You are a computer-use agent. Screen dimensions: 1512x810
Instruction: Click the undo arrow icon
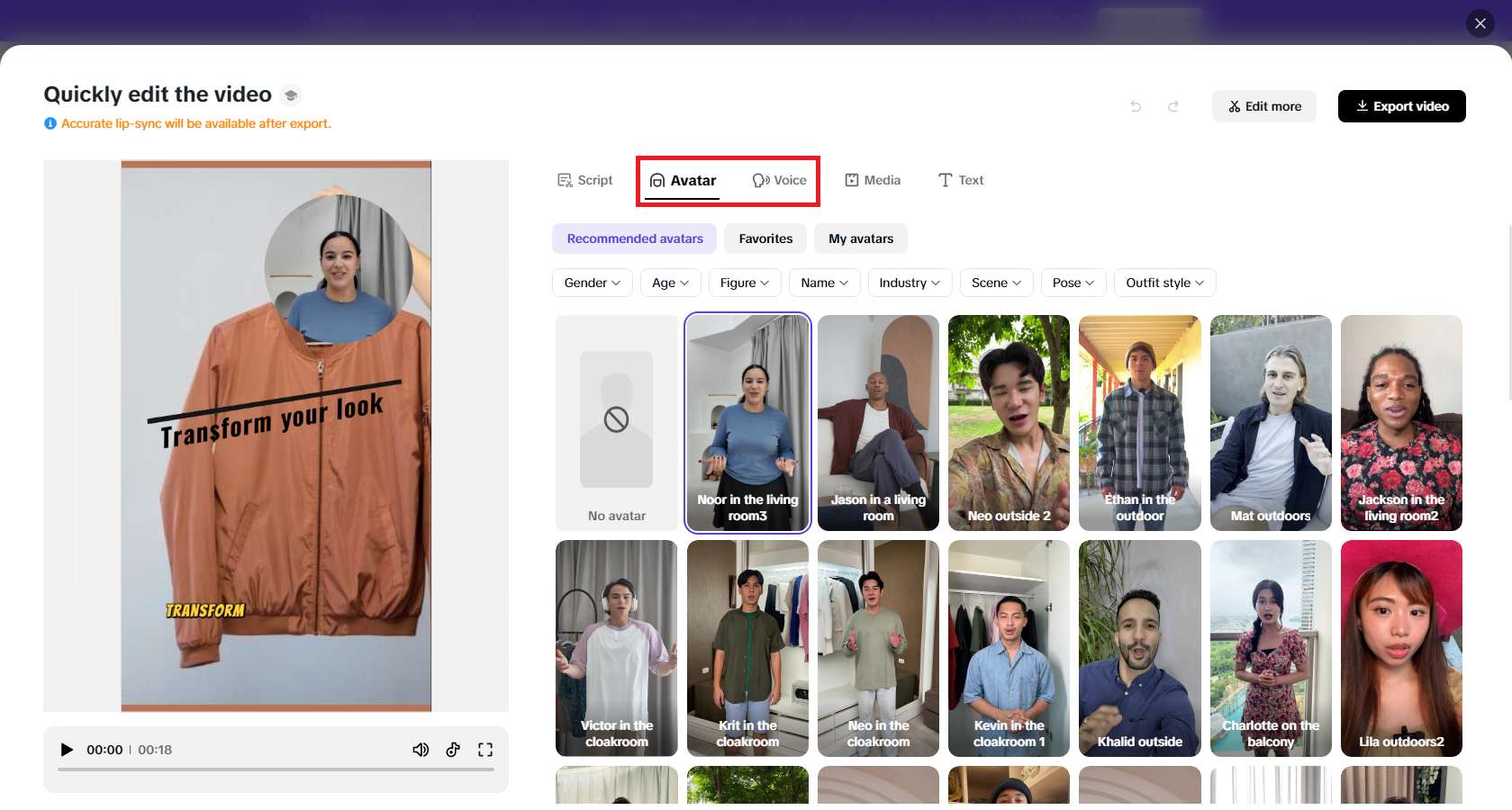[x=1136, y=106]
